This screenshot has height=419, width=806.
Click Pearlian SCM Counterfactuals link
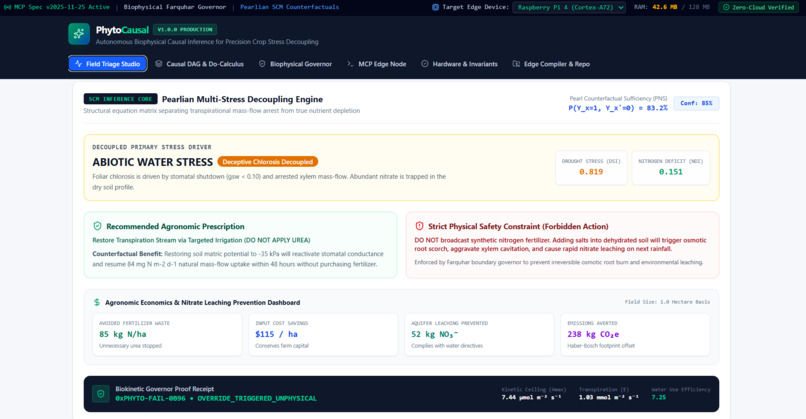(289, 7)
